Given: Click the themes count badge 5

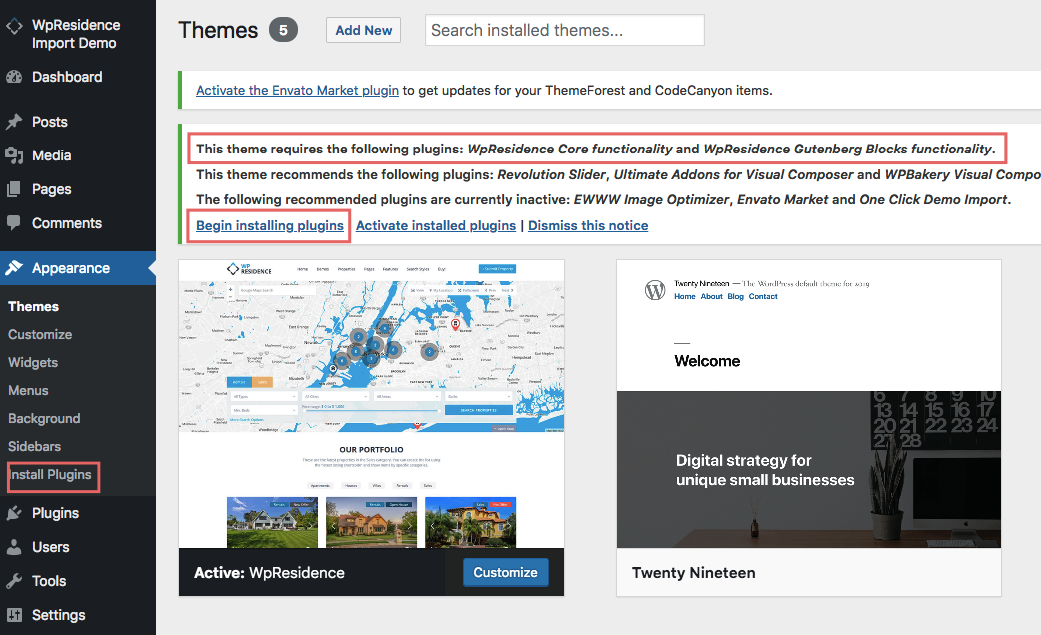Looking at the screenshot, I should (283, 30).
